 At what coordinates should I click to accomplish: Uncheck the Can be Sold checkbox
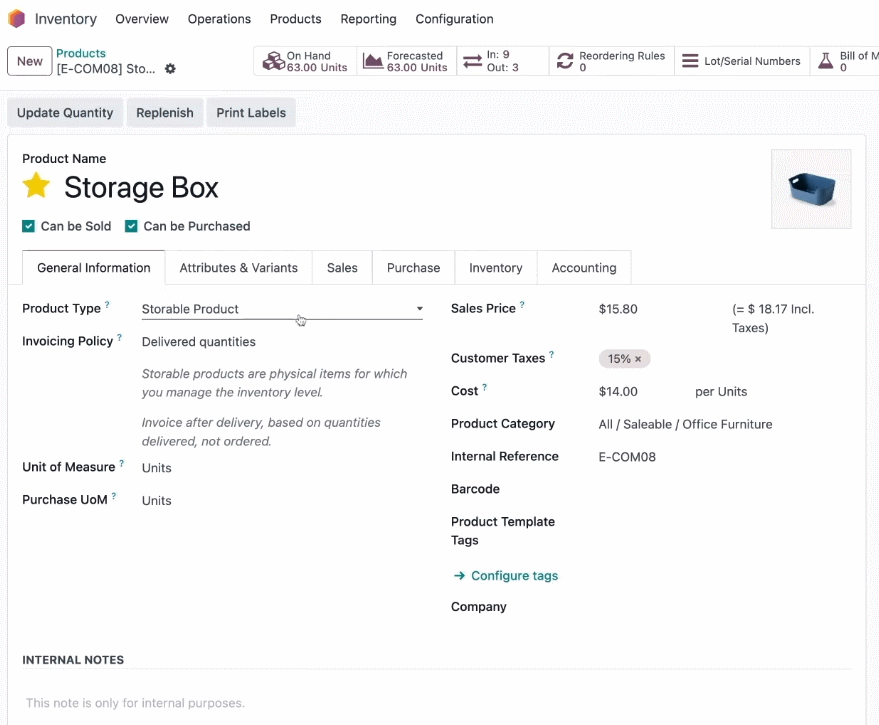[28, 226]
